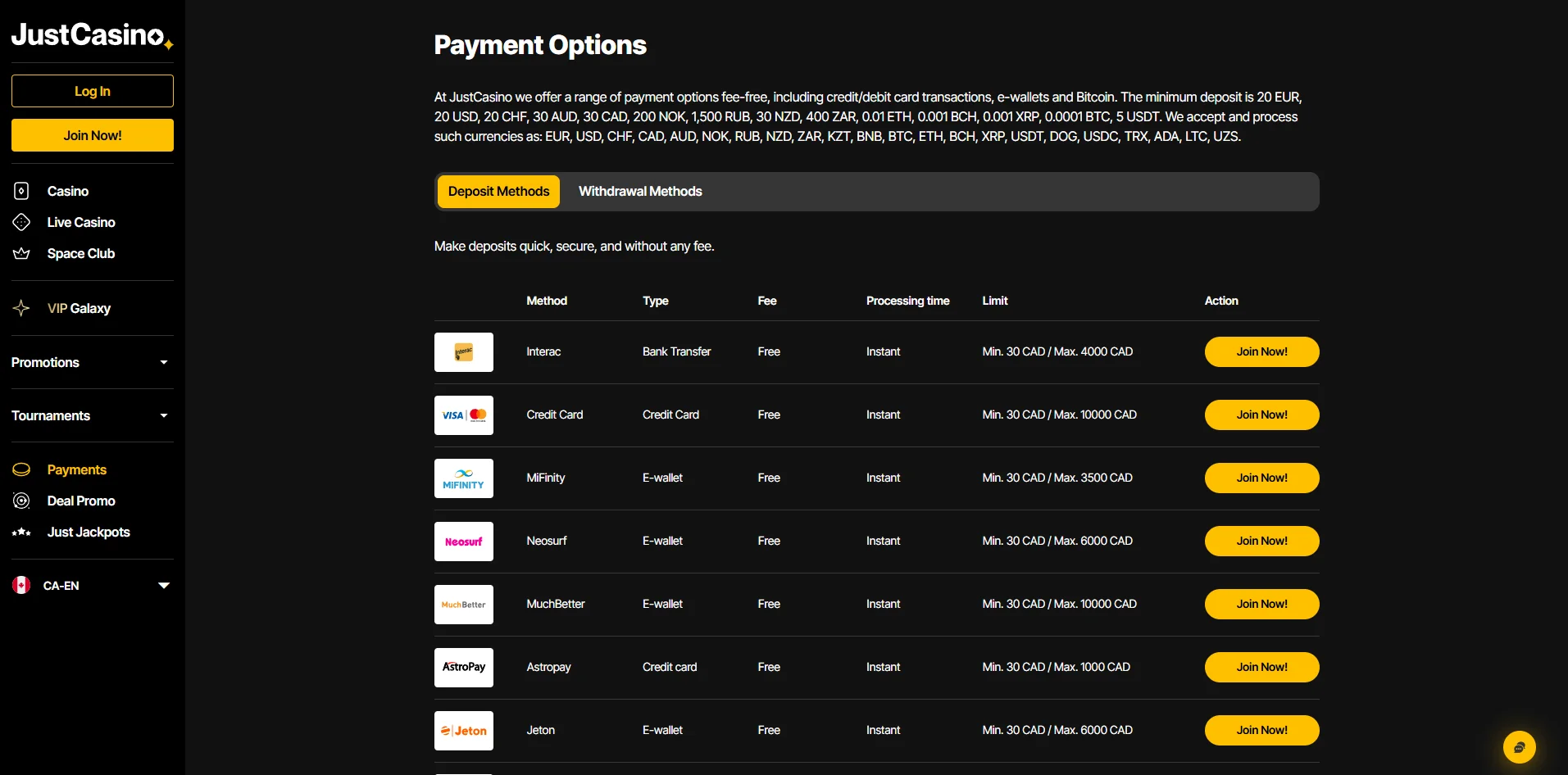Click the Deal Promo target icon
Viewport: 1568px width, 775px height.
[x=21, y=501]
